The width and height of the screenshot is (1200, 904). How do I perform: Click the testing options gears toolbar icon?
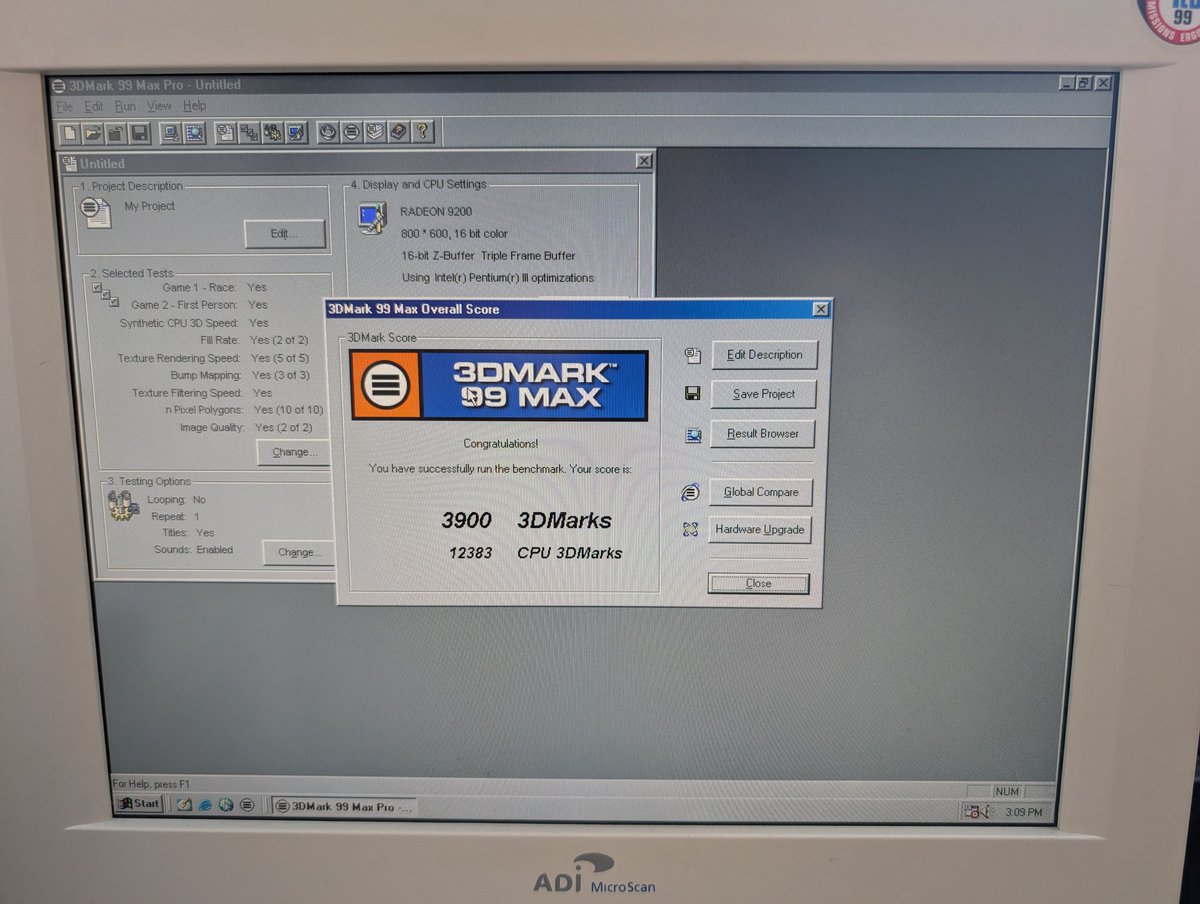click(x=273, y=132)
